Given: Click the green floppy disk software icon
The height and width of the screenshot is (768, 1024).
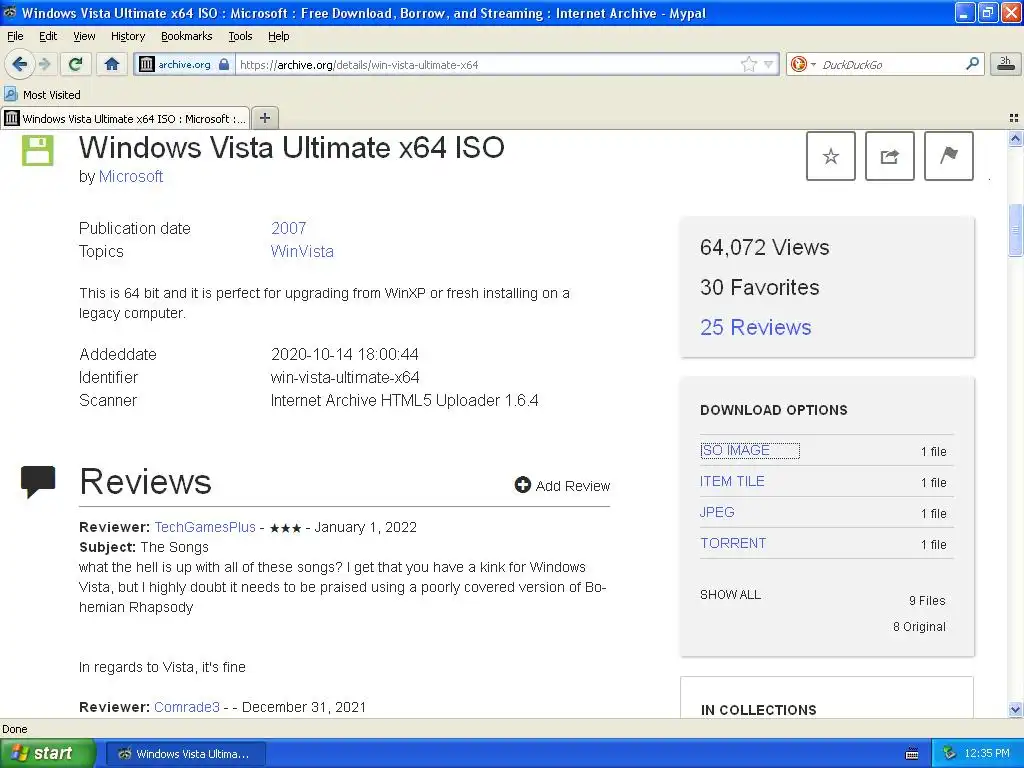Looking at the screenshot, I should pyautogui.click(x=38, y=150).
